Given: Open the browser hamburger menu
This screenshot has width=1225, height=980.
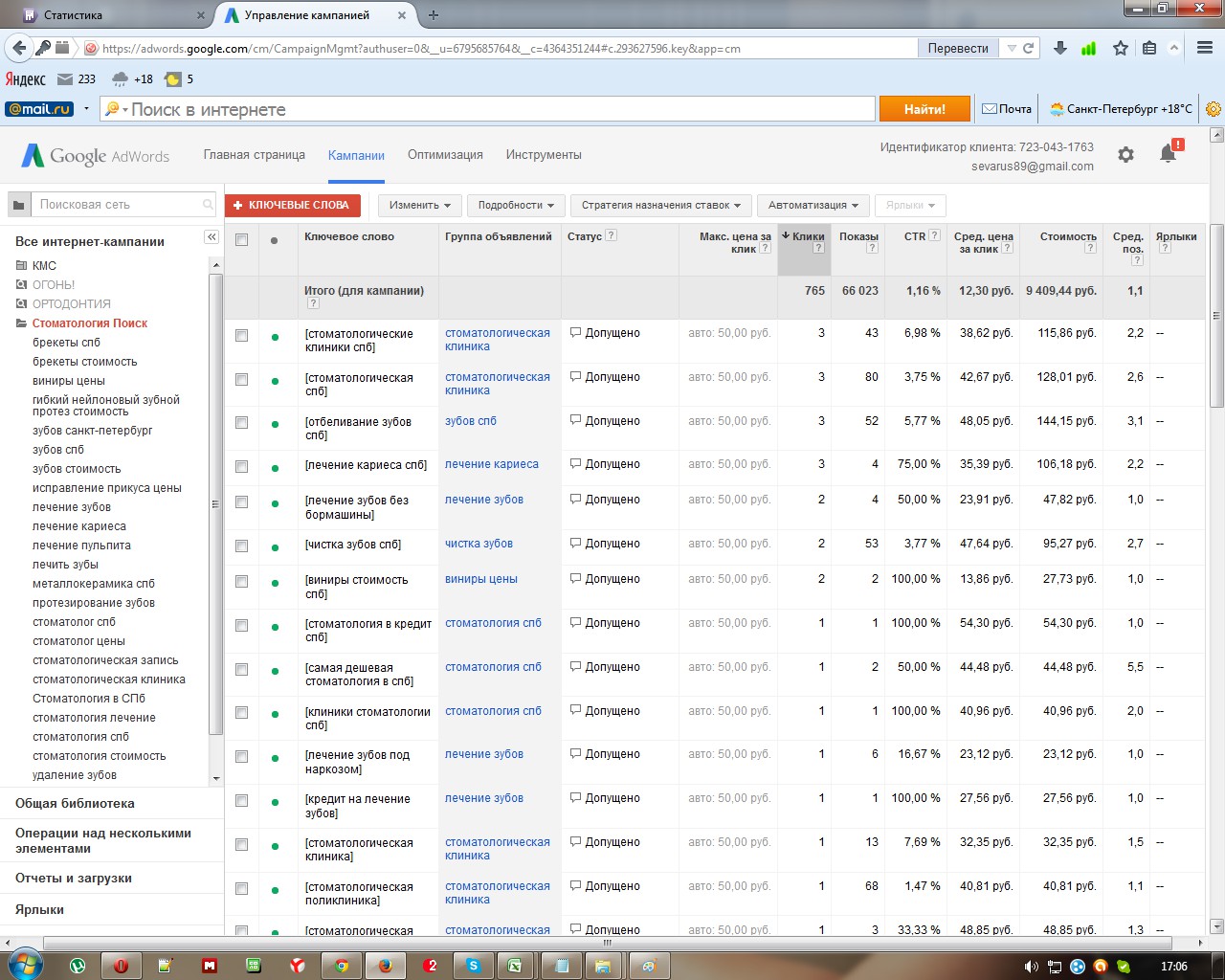Looking at the screenshot, I should click(x=1205, y=48).
